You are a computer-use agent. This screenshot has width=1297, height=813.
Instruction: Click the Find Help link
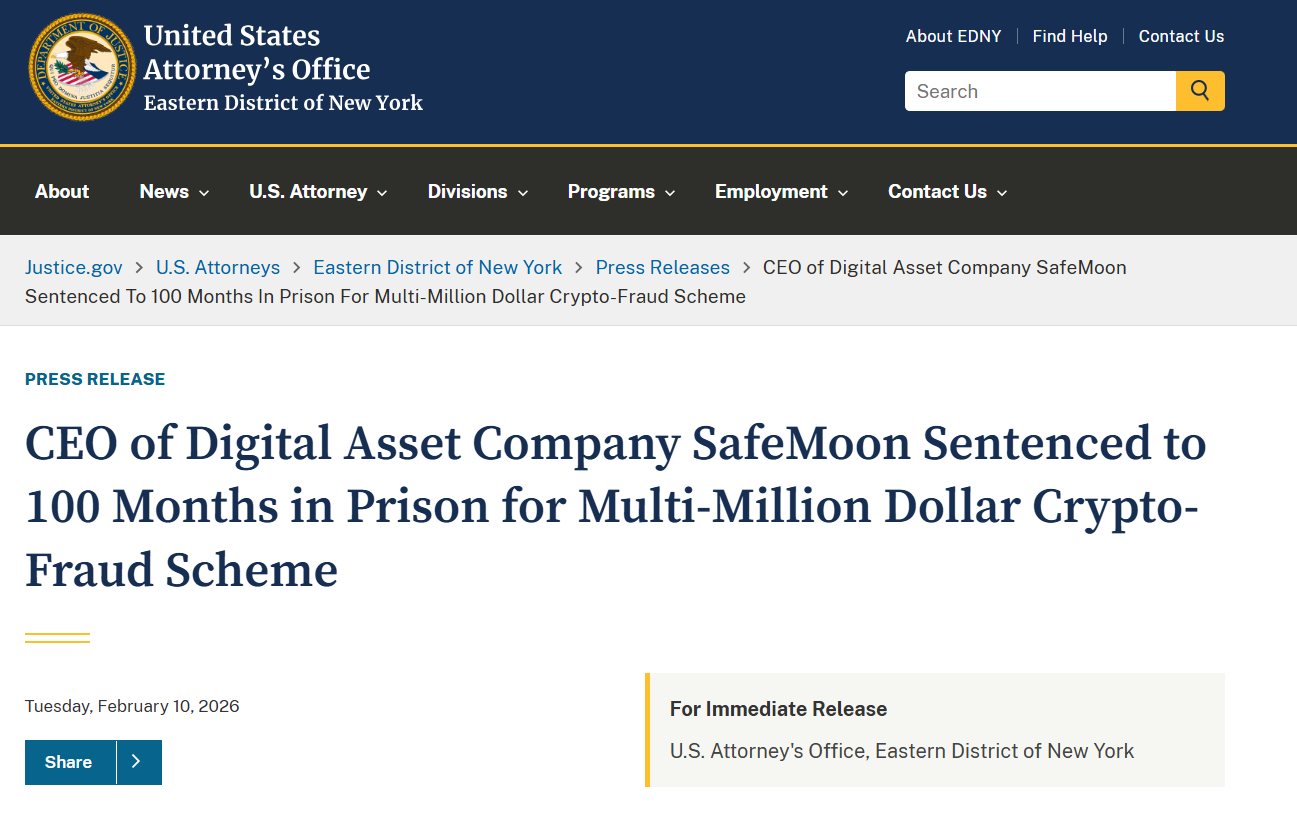click(1070, 36)
